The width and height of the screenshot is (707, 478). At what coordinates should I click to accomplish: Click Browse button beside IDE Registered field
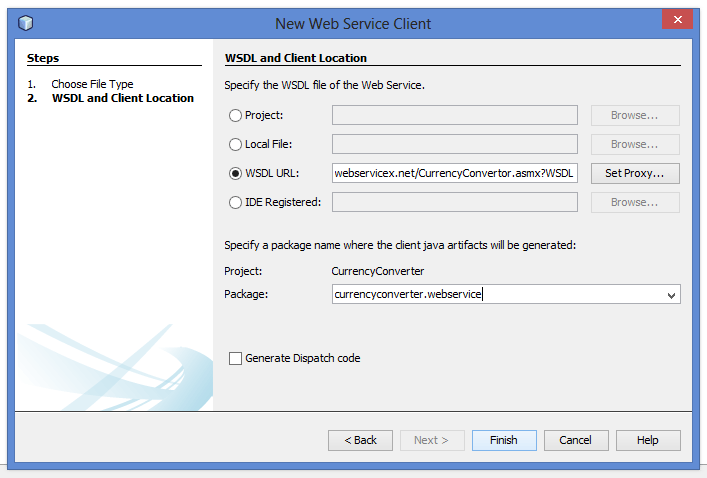pos(635,203)
